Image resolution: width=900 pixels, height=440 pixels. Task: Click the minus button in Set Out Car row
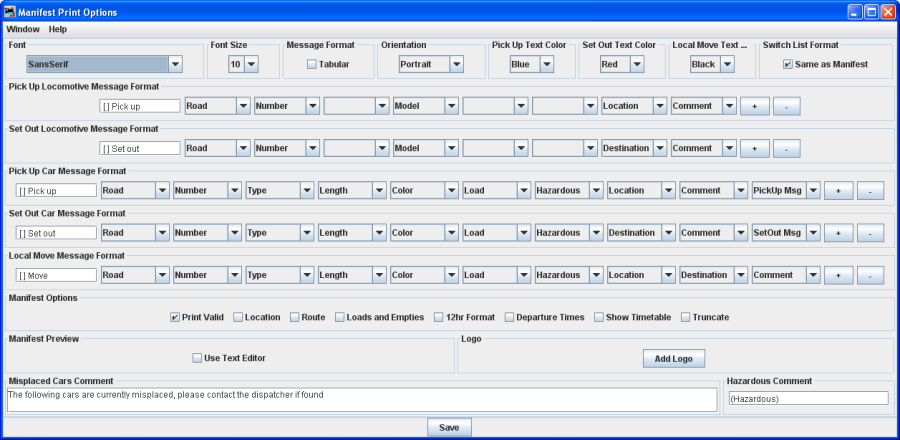(870, 233)
